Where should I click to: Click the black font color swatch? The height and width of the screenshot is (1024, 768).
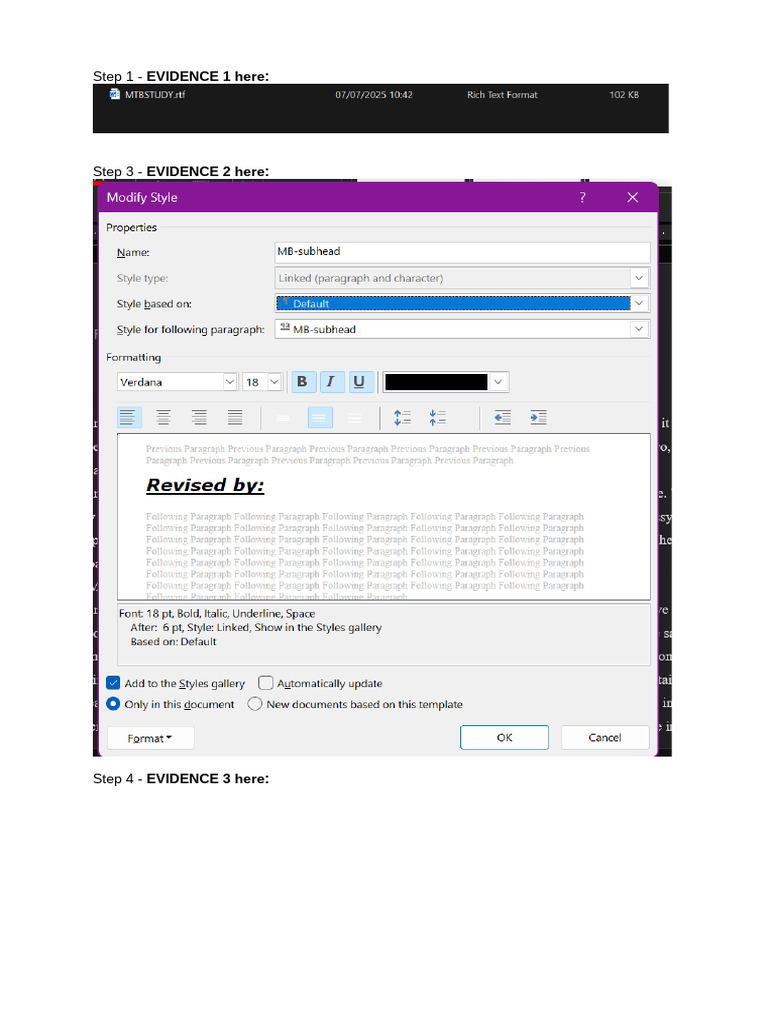tap(436, 382)
